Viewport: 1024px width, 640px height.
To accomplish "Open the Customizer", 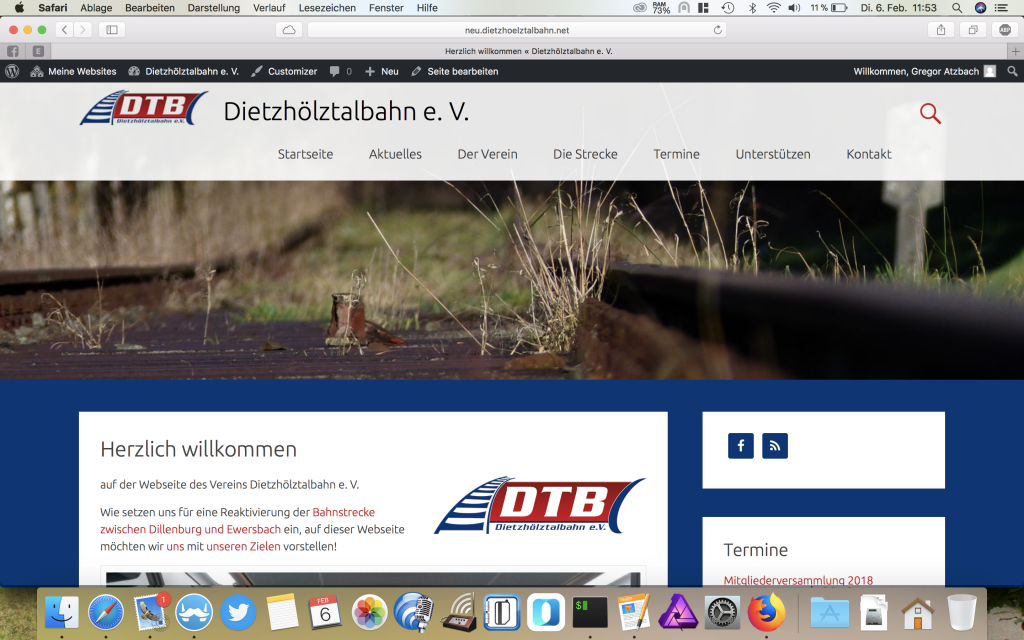I will pos(284,71).
